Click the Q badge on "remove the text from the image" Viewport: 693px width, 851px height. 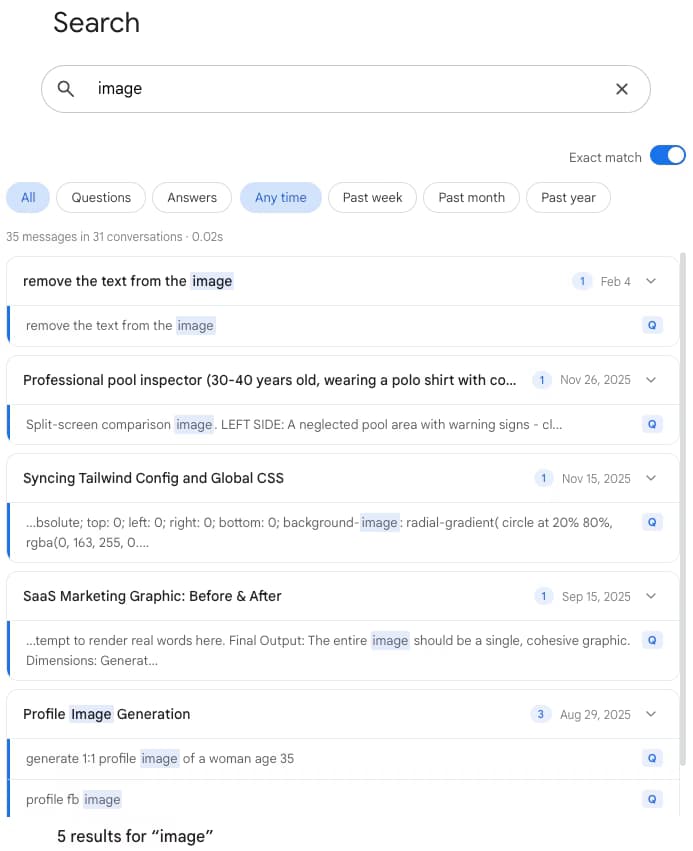[x=652, y=325]
